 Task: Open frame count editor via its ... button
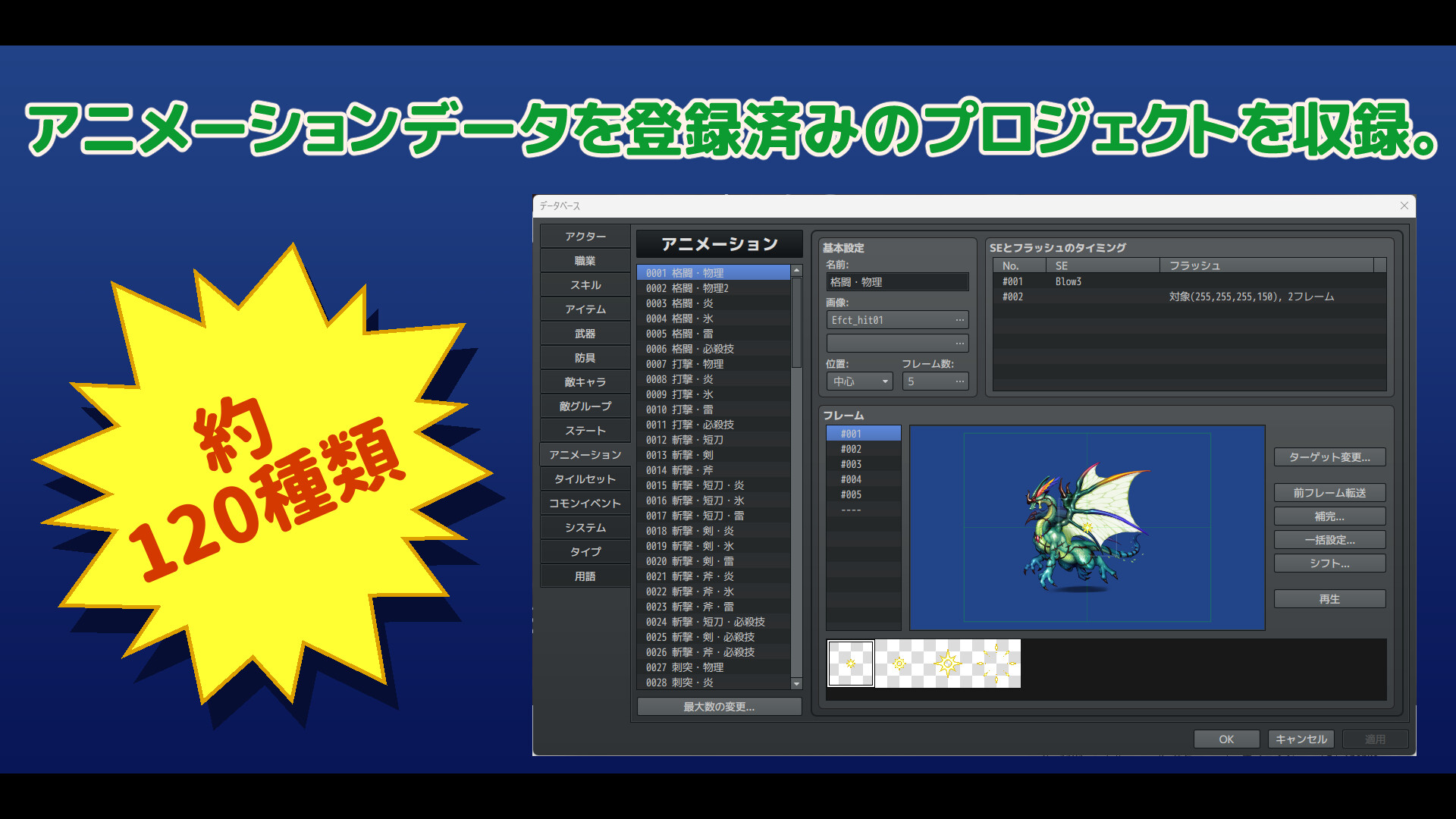tap(962, 381)
